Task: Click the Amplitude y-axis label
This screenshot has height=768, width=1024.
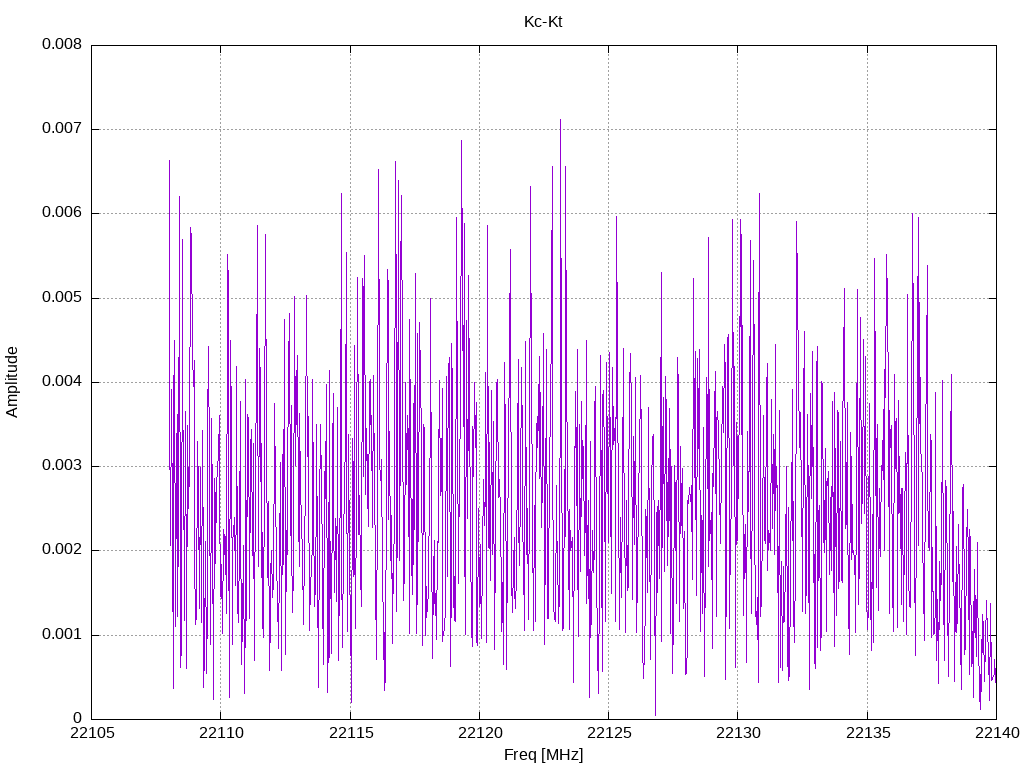Action: 12,382
